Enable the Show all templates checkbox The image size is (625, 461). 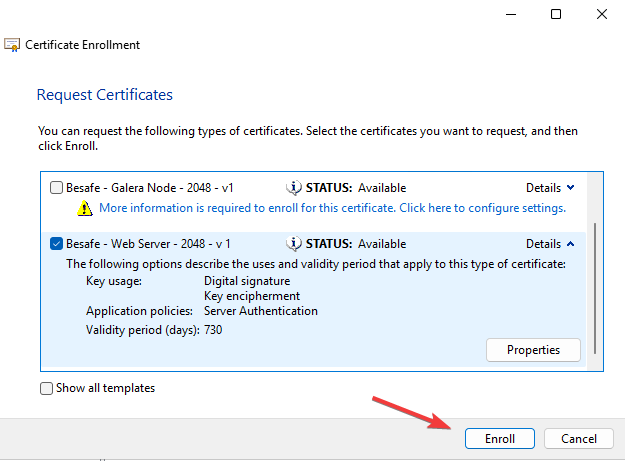pos(46,388)
